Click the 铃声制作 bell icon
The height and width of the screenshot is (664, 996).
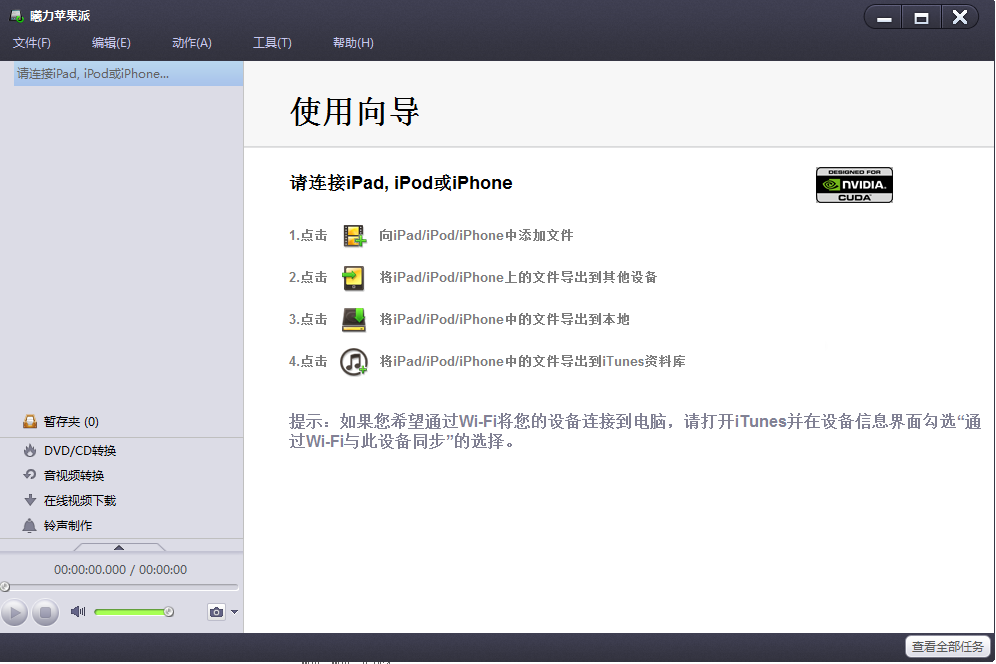click(29, 525)
